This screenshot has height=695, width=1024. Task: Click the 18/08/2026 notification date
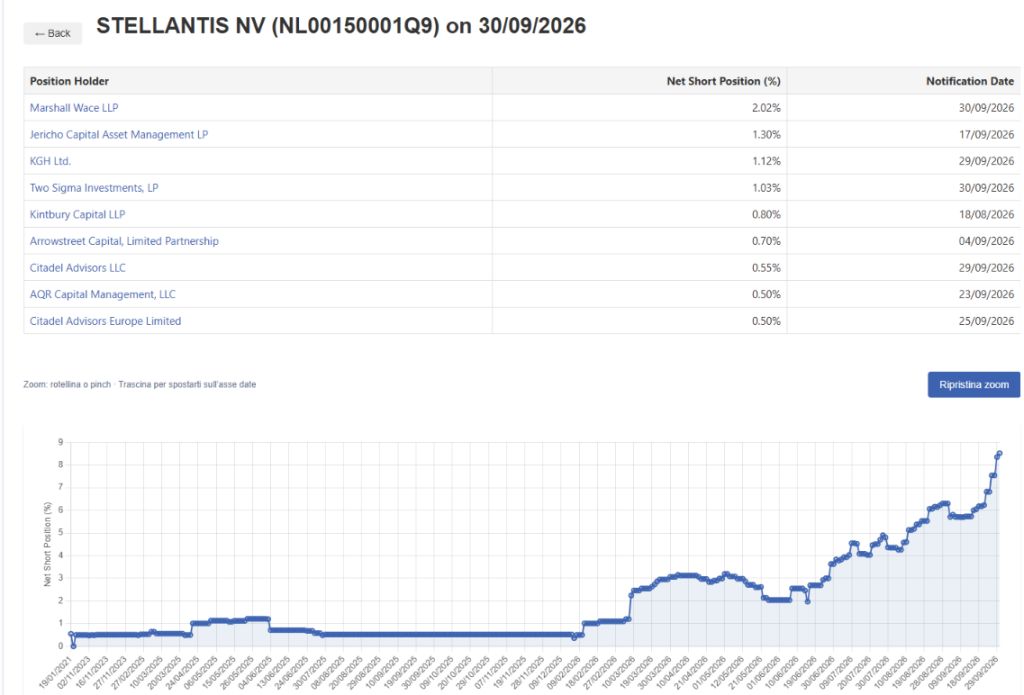click(986, 214)
